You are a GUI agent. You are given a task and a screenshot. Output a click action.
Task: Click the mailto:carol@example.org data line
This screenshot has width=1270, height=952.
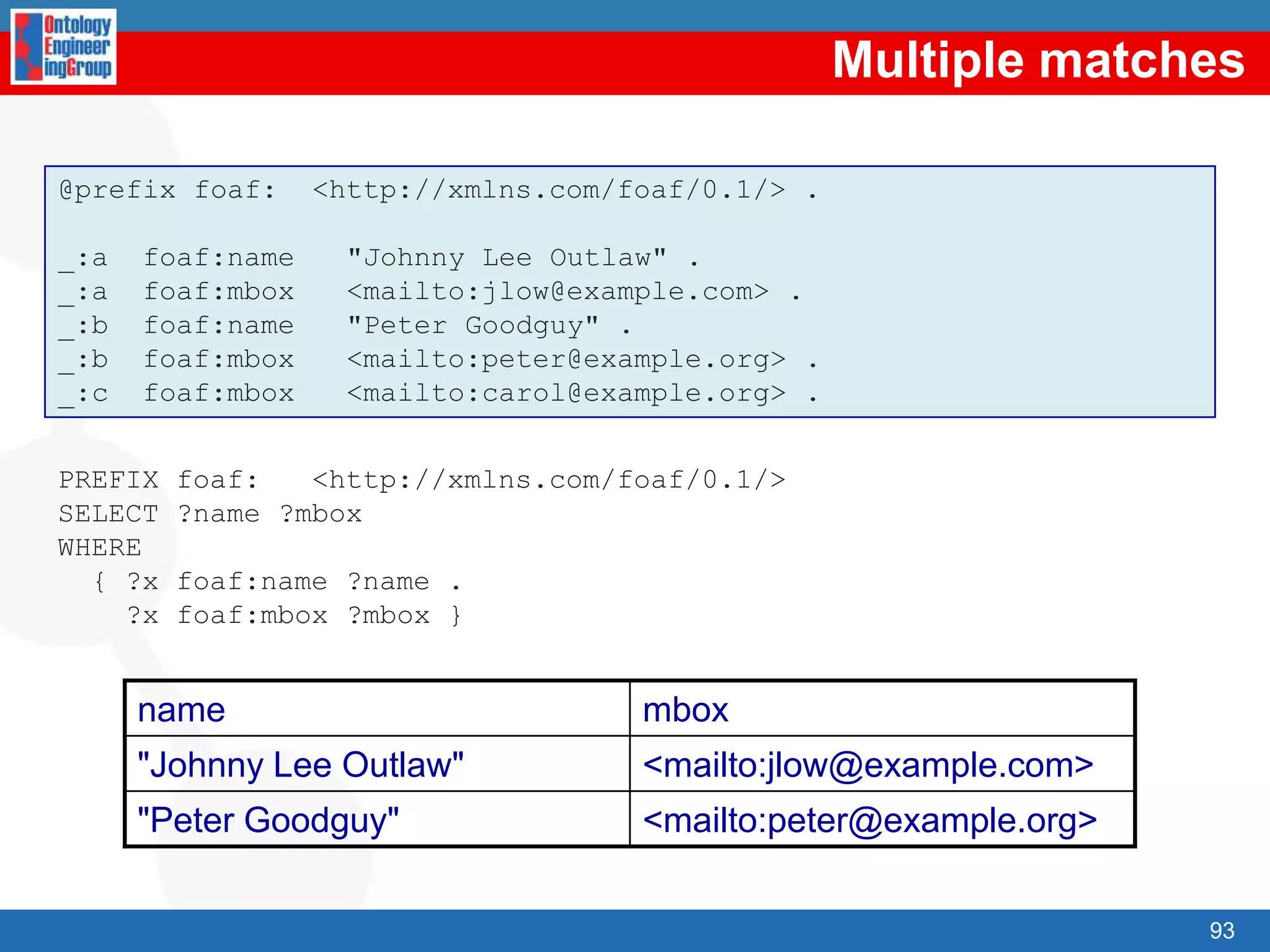click(x=438, y=394)
